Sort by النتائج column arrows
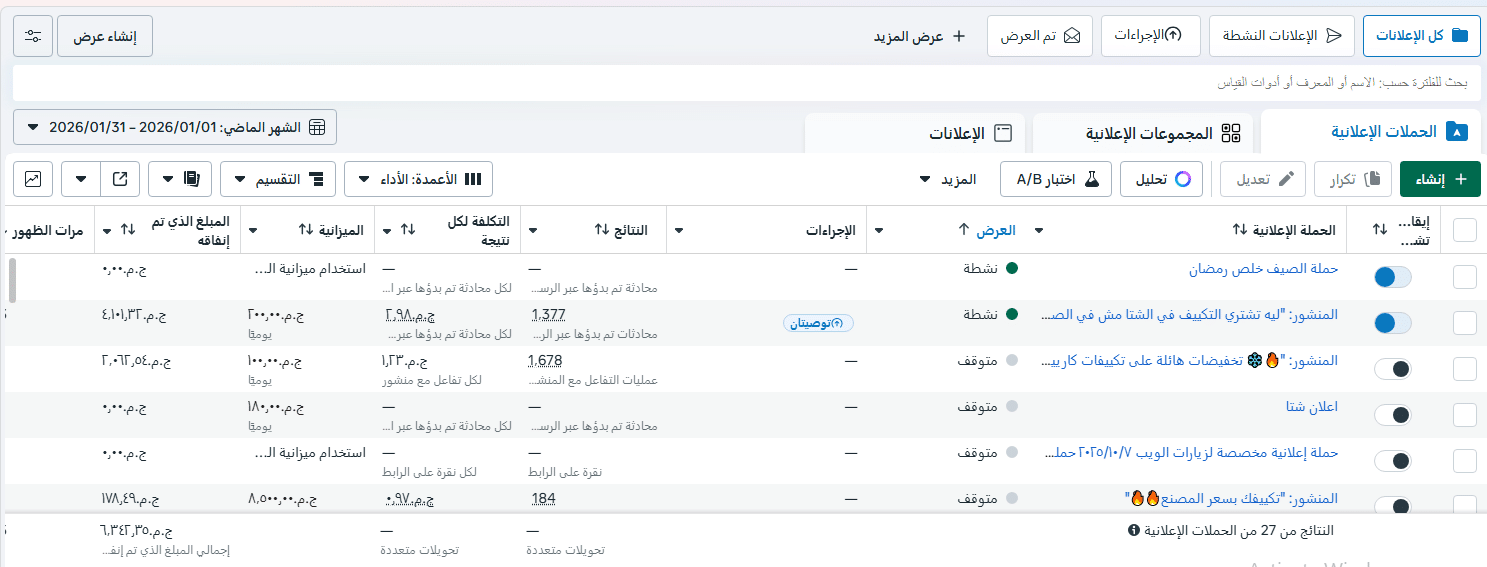The width and height of the screenshot is (1487, 567). click(x=601, y=231)
